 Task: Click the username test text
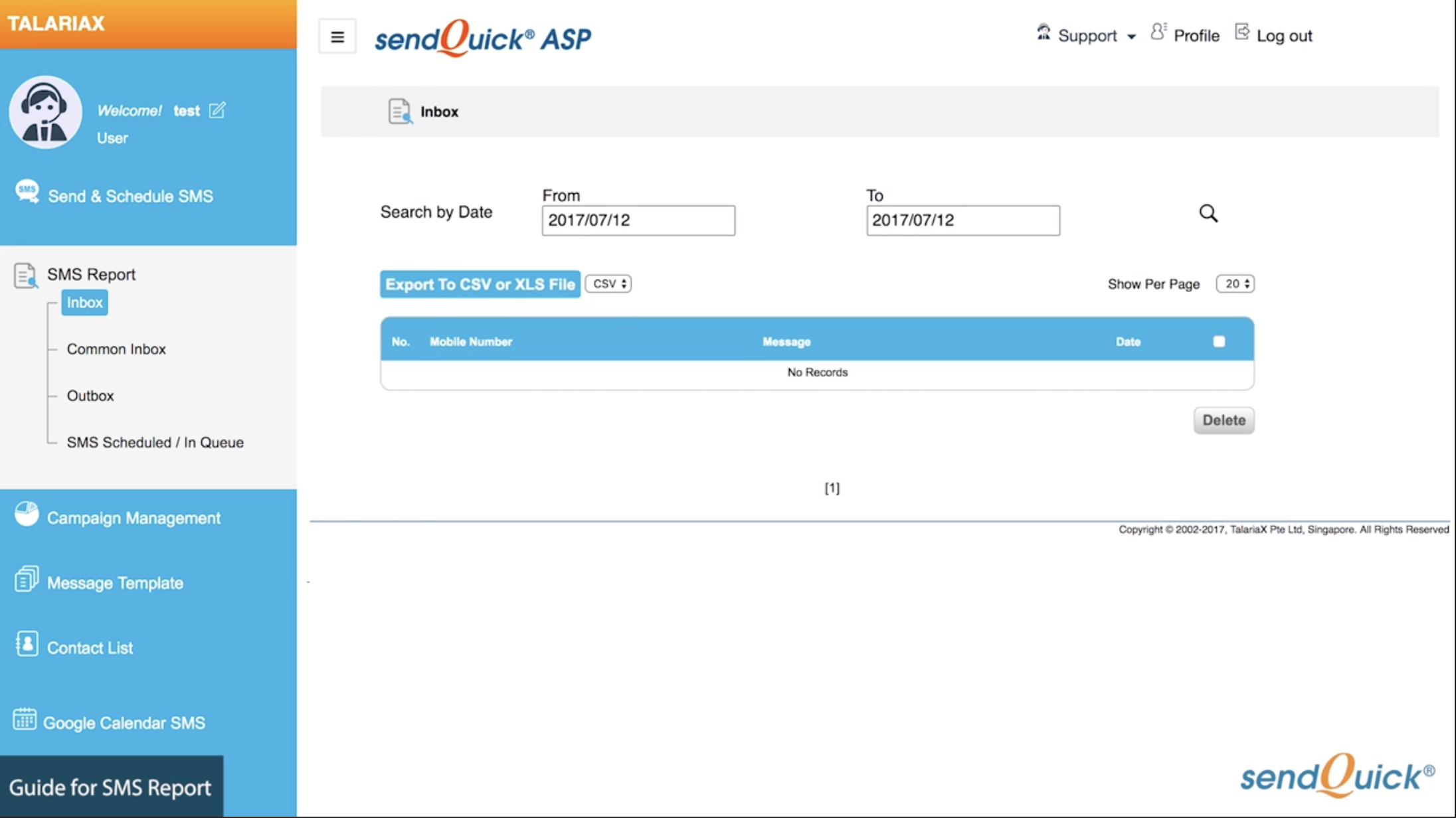point(187,111)
